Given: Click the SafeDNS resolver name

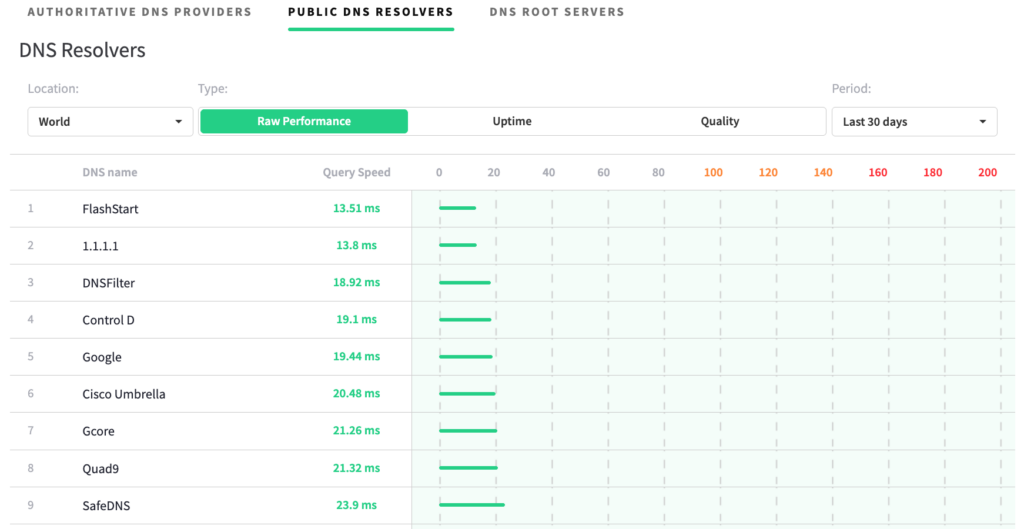Looking at the screenshot, I should point(106,505).
